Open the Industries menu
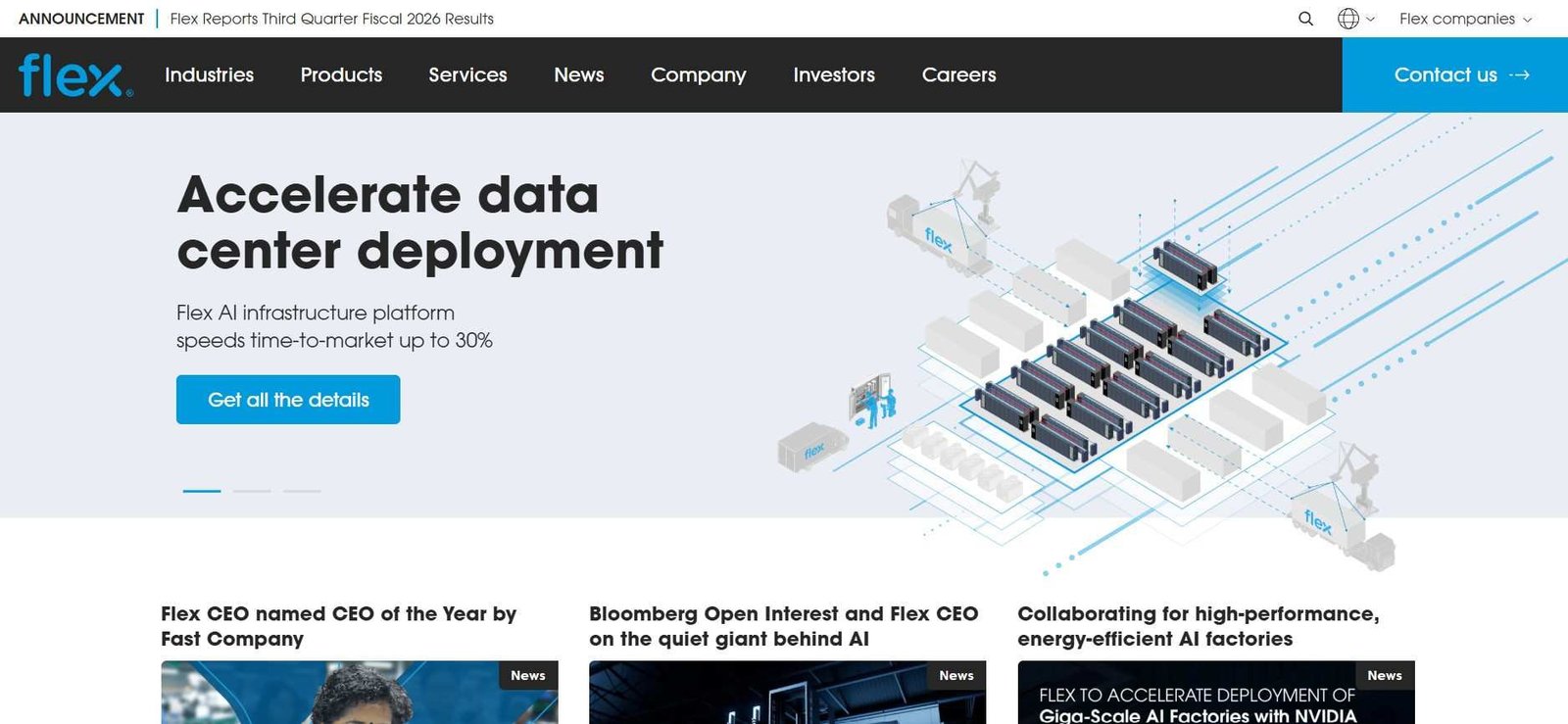Image resolution: width=1568 pixels, height=724 pixels. click(x=209, y=75)
